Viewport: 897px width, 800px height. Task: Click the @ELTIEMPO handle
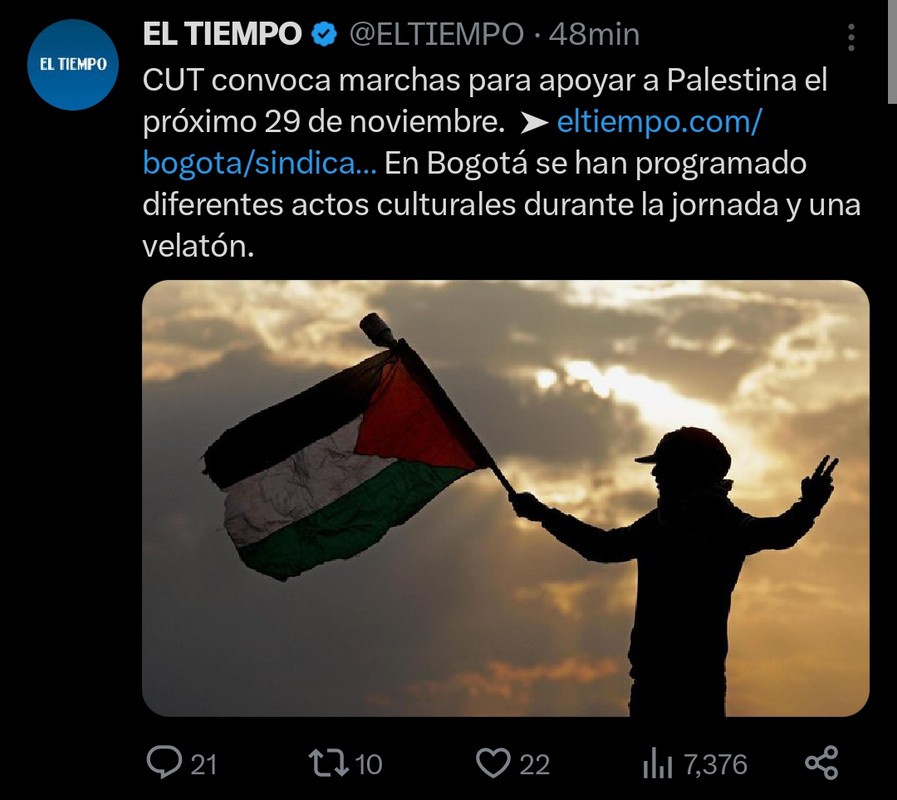(436, 34)
